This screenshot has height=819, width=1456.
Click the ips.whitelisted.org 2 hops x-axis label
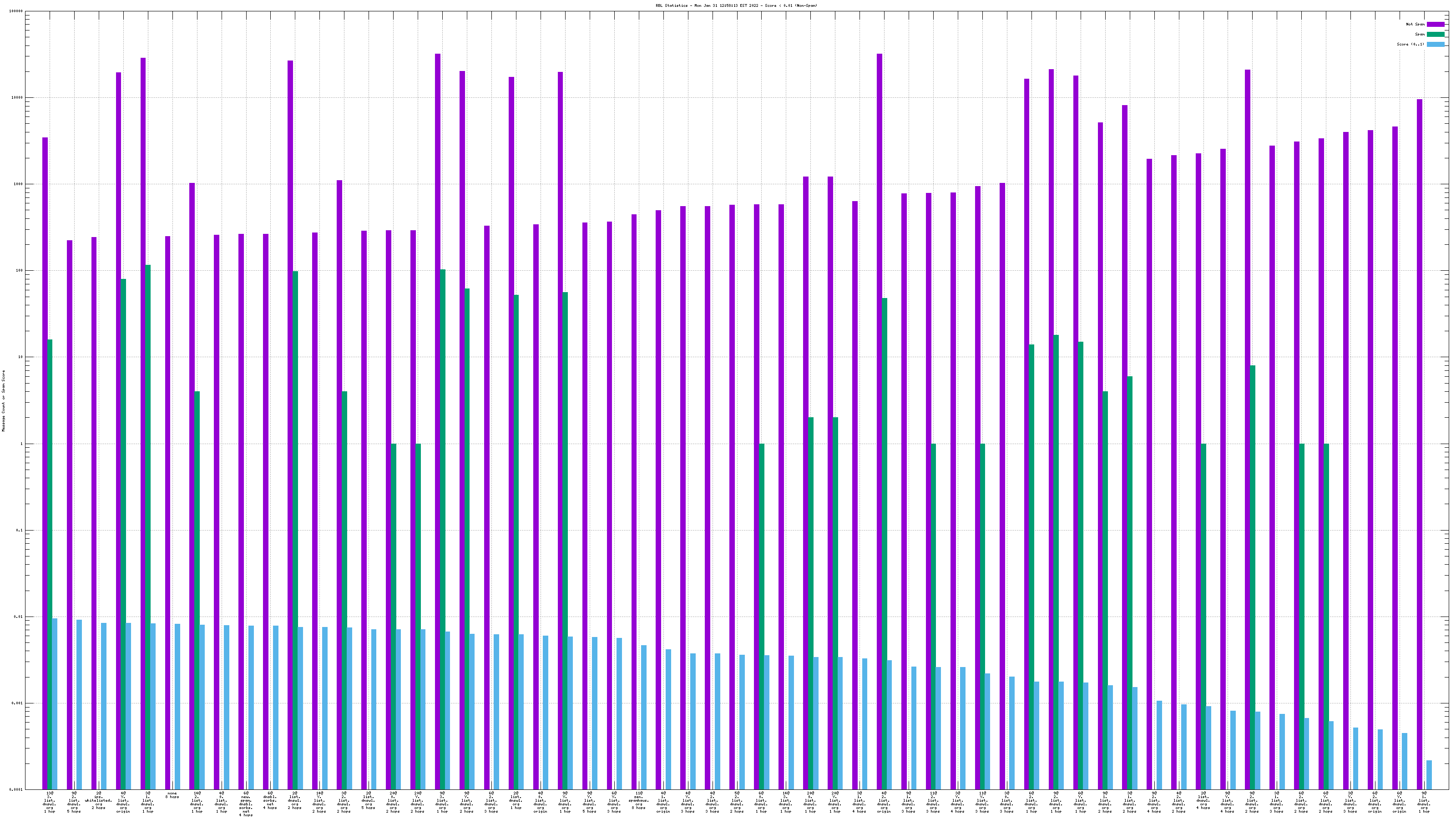point(98,800)
